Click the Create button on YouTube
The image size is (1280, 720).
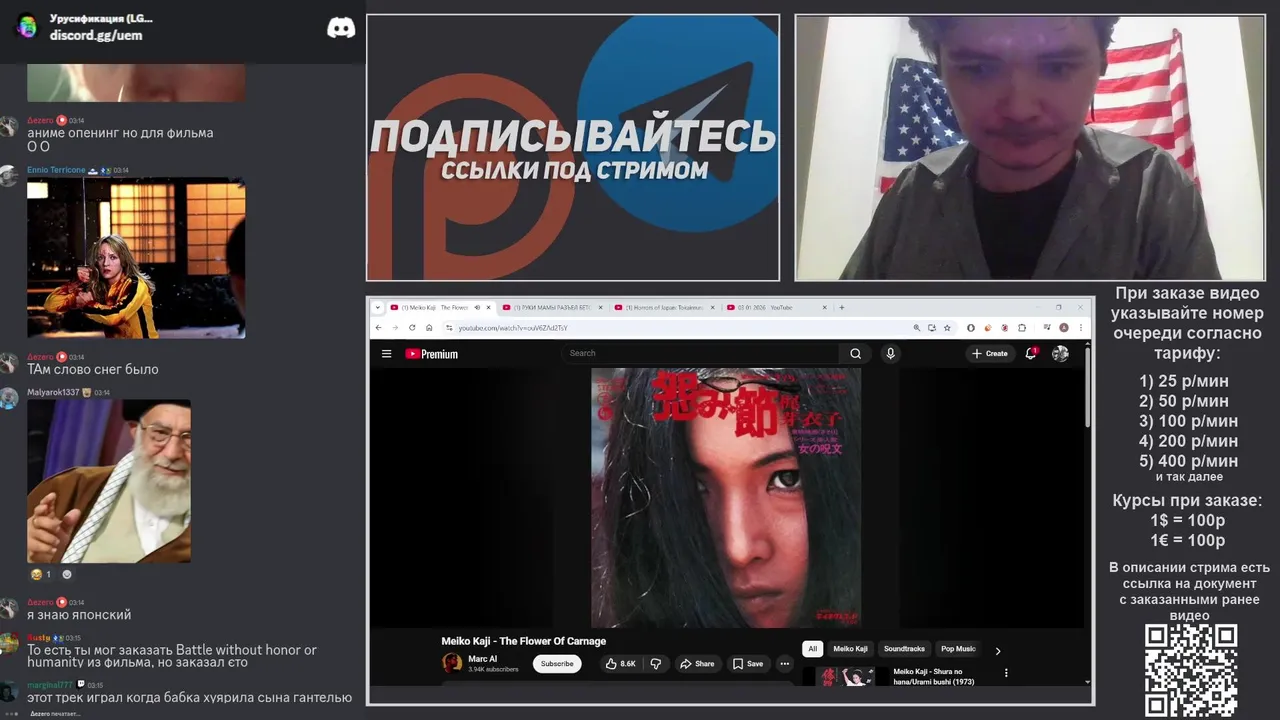(990, 353)
